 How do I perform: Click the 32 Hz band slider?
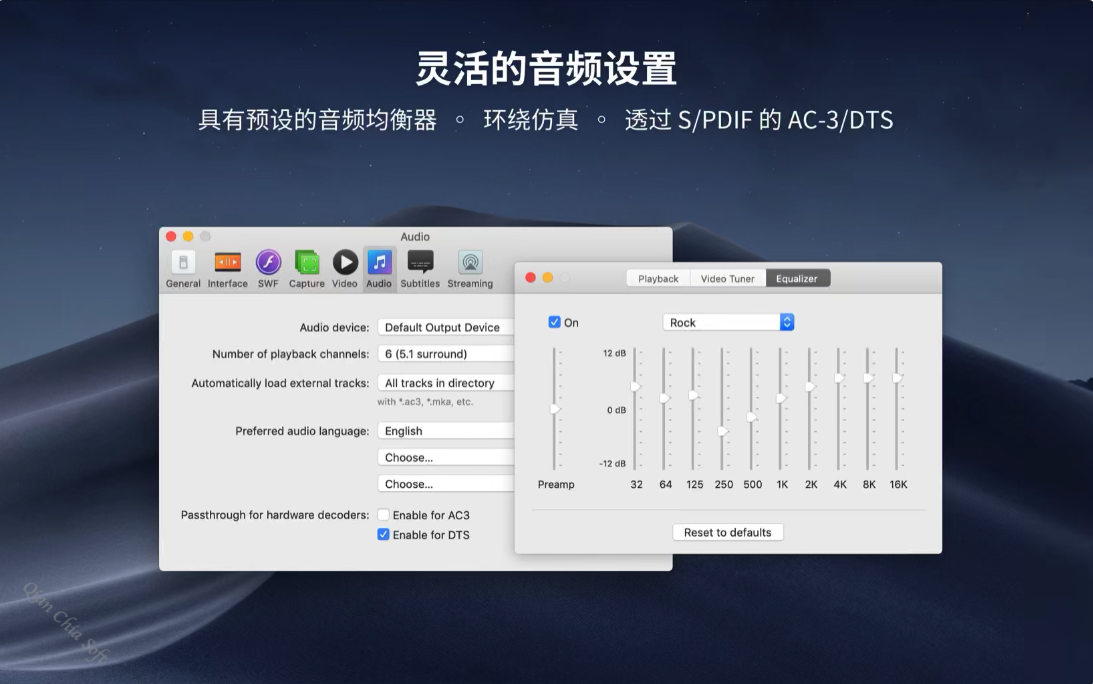coord(635,386)
